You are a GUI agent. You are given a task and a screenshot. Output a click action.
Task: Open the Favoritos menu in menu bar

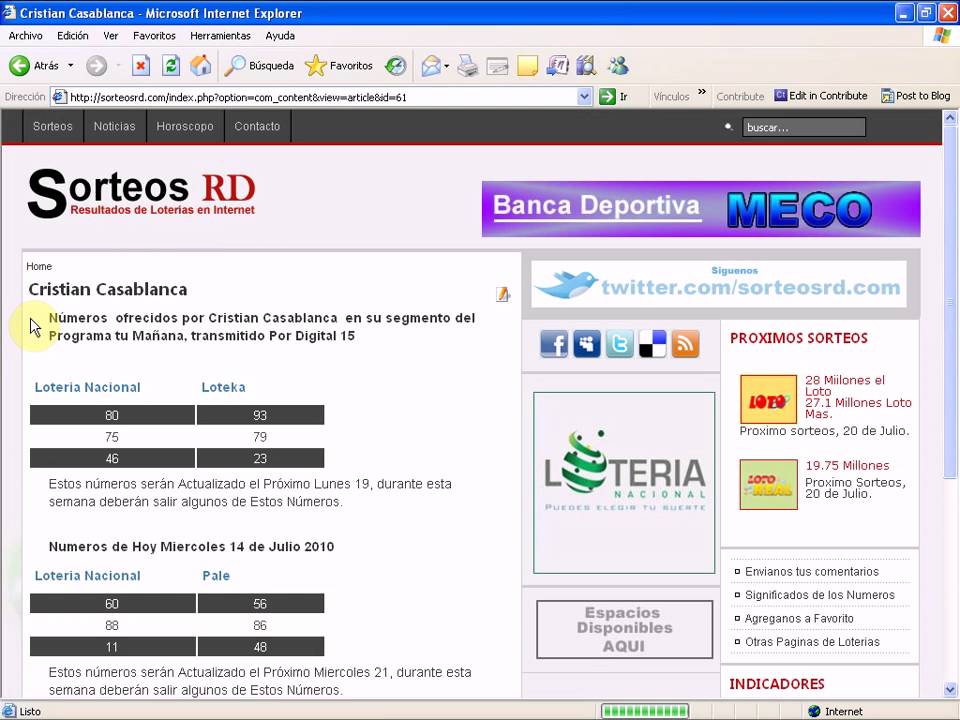pyautogui.click(x=154, y=36)
